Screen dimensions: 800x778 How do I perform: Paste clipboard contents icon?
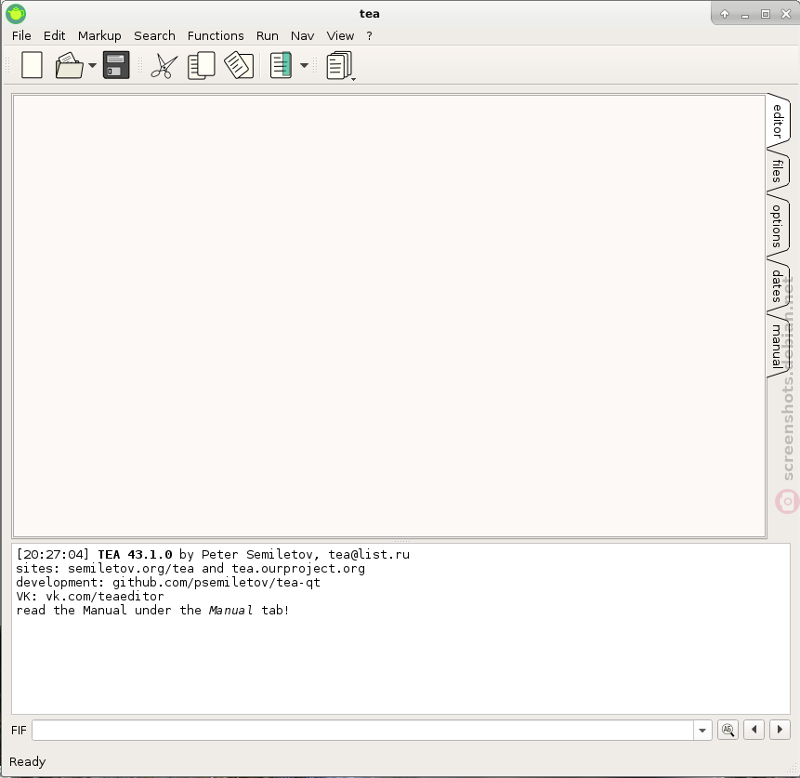239,65
